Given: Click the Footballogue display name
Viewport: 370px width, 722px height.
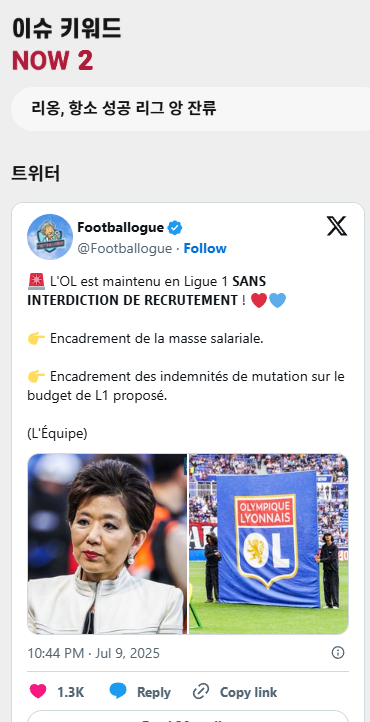Looking at the screenshot, I should coord(121,227).
